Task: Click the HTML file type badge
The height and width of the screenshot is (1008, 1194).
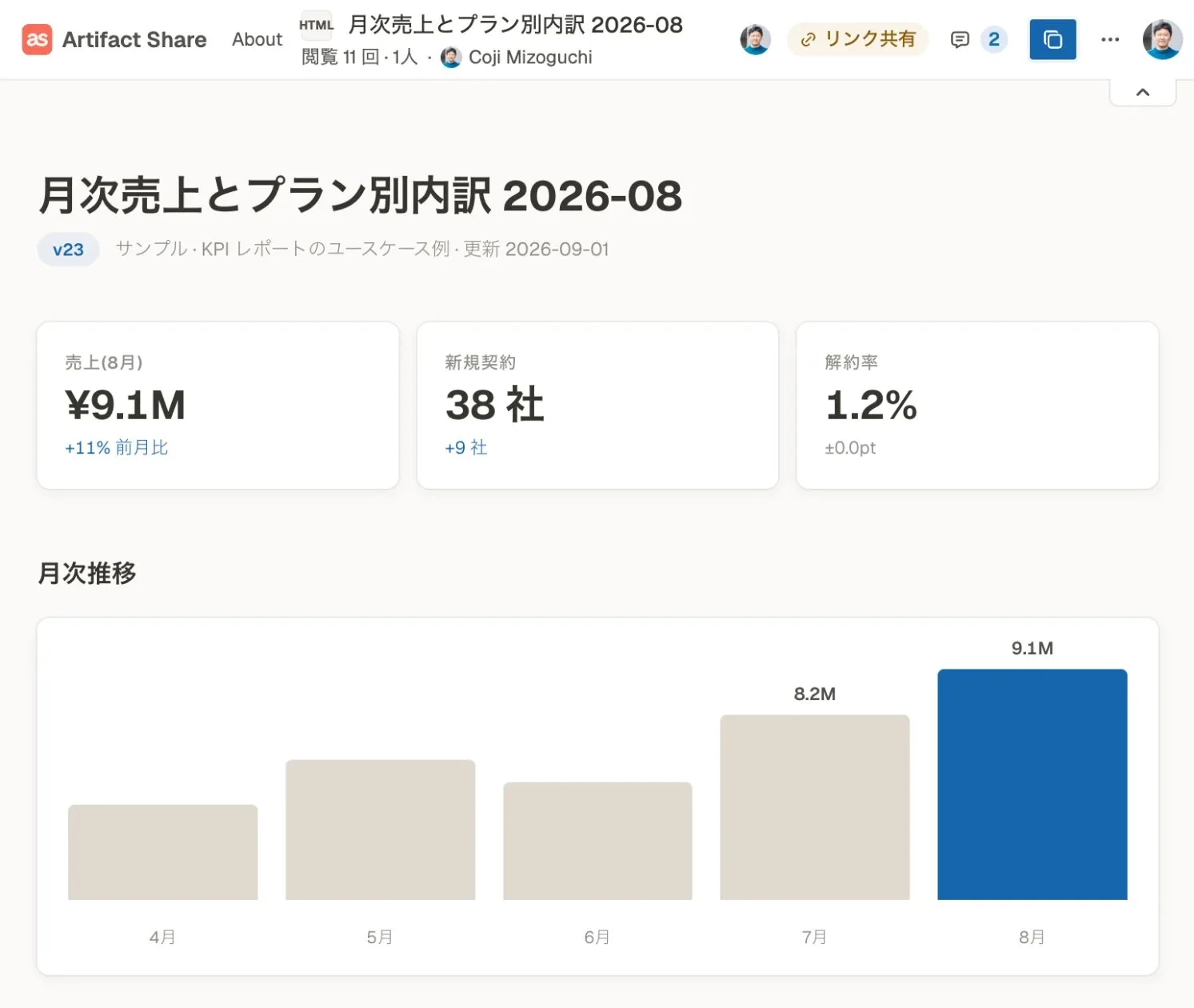Action: pyautogui.click(x=316, y=25)
